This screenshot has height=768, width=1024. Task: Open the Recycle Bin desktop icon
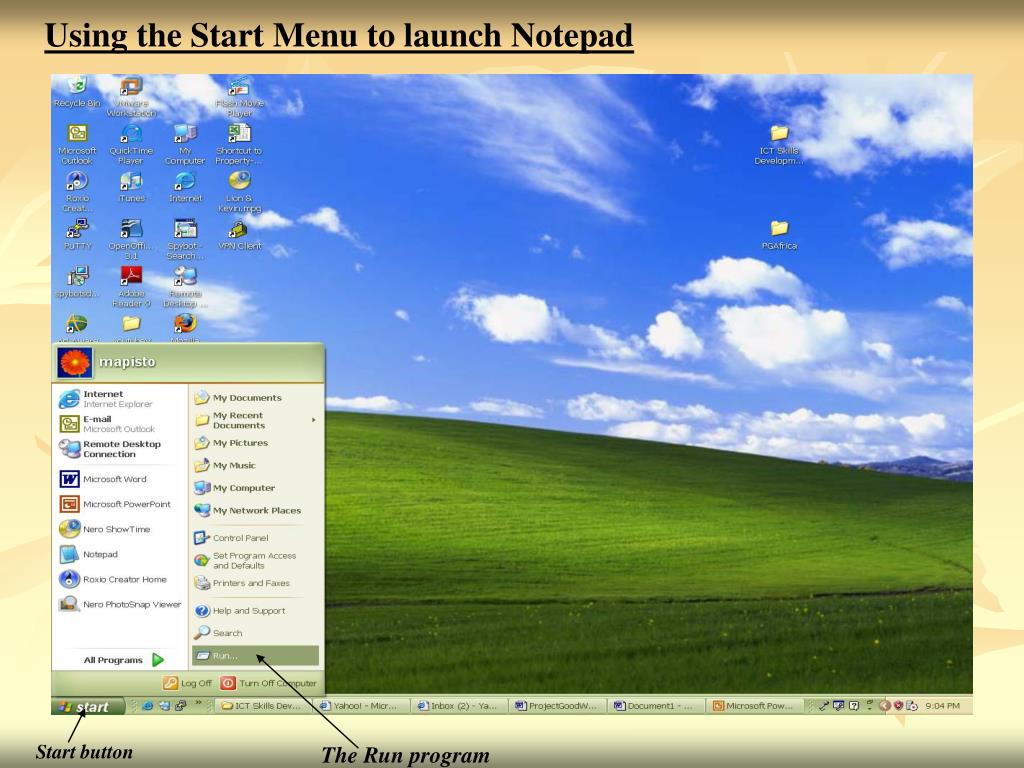77,91
